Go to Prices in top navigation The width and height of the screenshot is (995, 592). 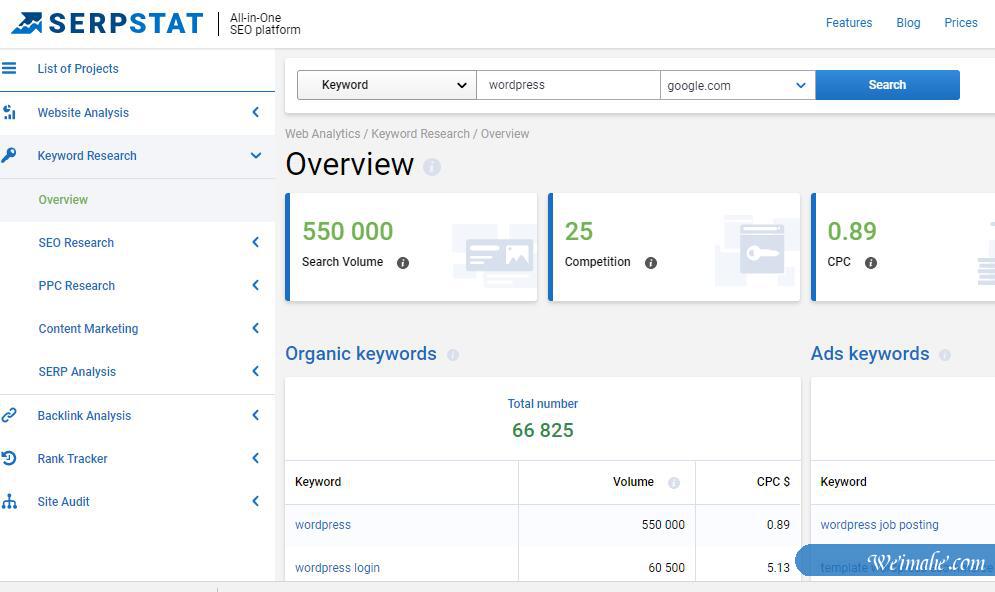pyautogui.click(x=960, y=23)
